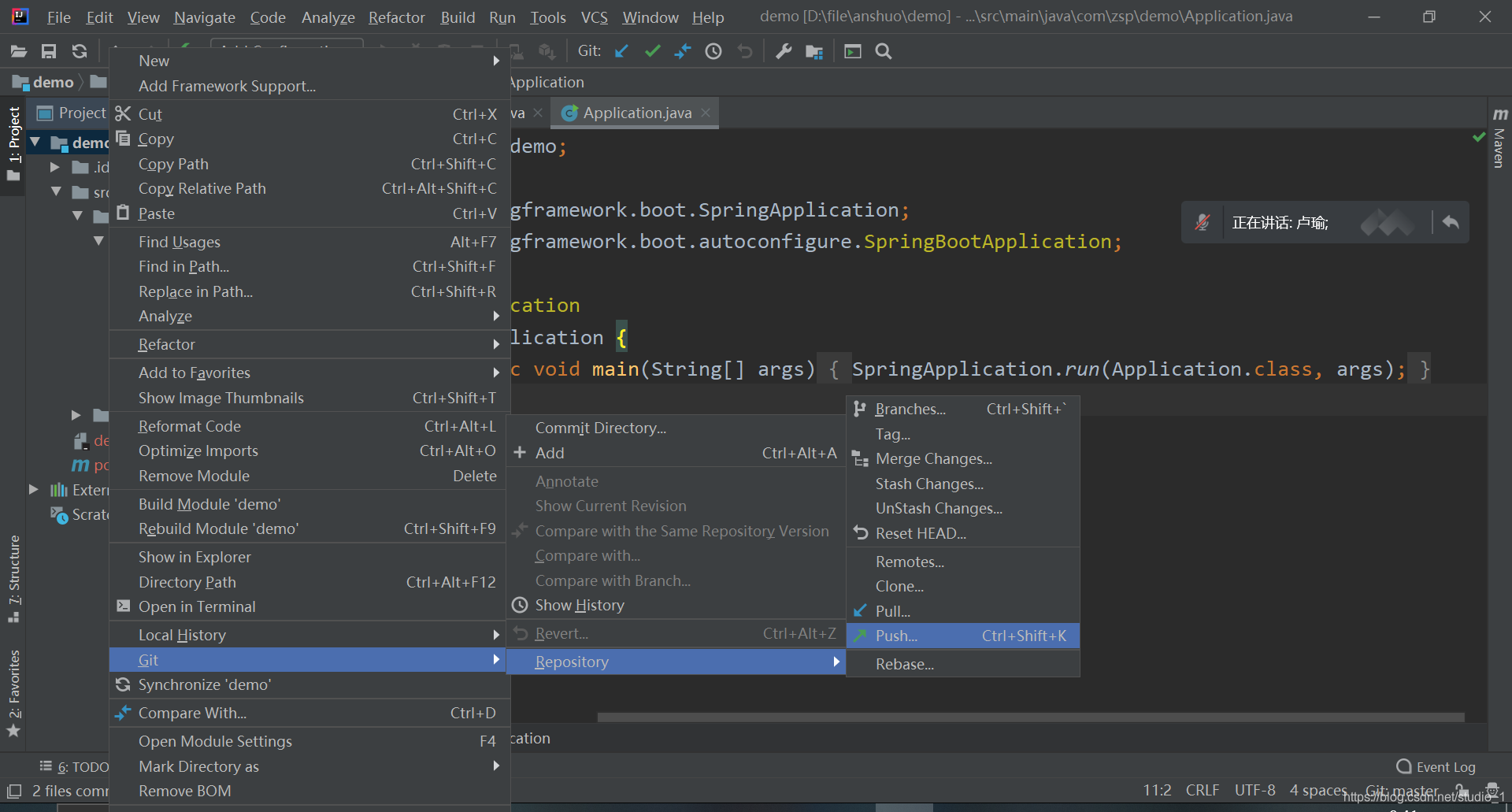The image size is (1512, 812).
Task: Click the horizontal editor scrollbar
Action: (1031, 717)
